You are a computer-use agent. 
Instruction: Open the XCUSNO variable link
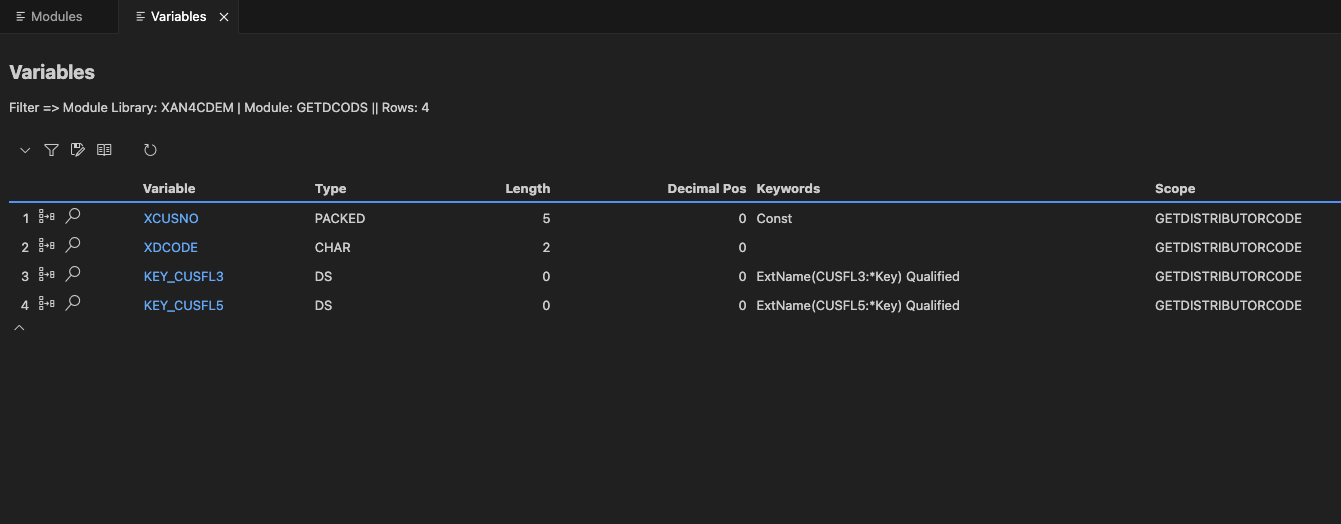coord(171,218)
